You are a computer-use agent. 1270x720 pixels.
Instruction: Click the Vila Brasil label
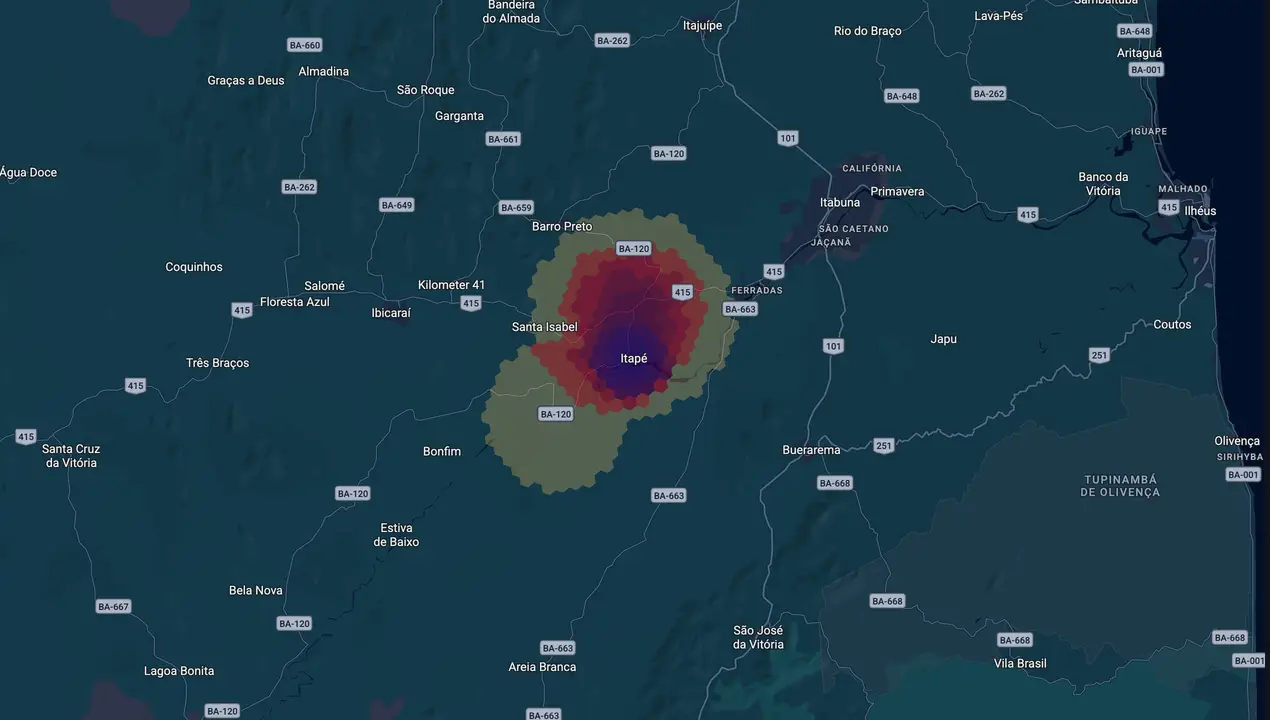click(1020, 663)
